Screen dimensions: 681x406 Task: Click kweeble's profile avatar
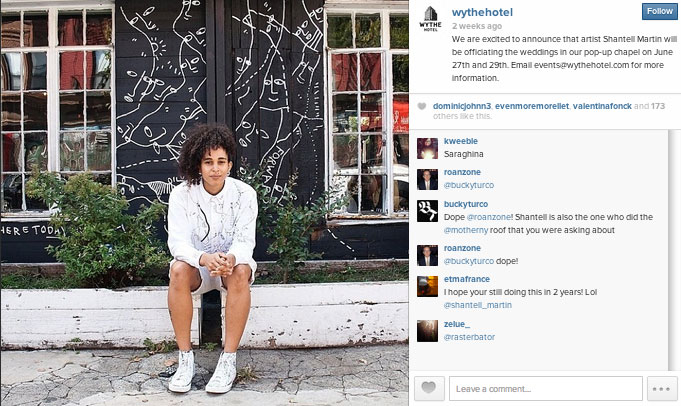pos(427,148)
